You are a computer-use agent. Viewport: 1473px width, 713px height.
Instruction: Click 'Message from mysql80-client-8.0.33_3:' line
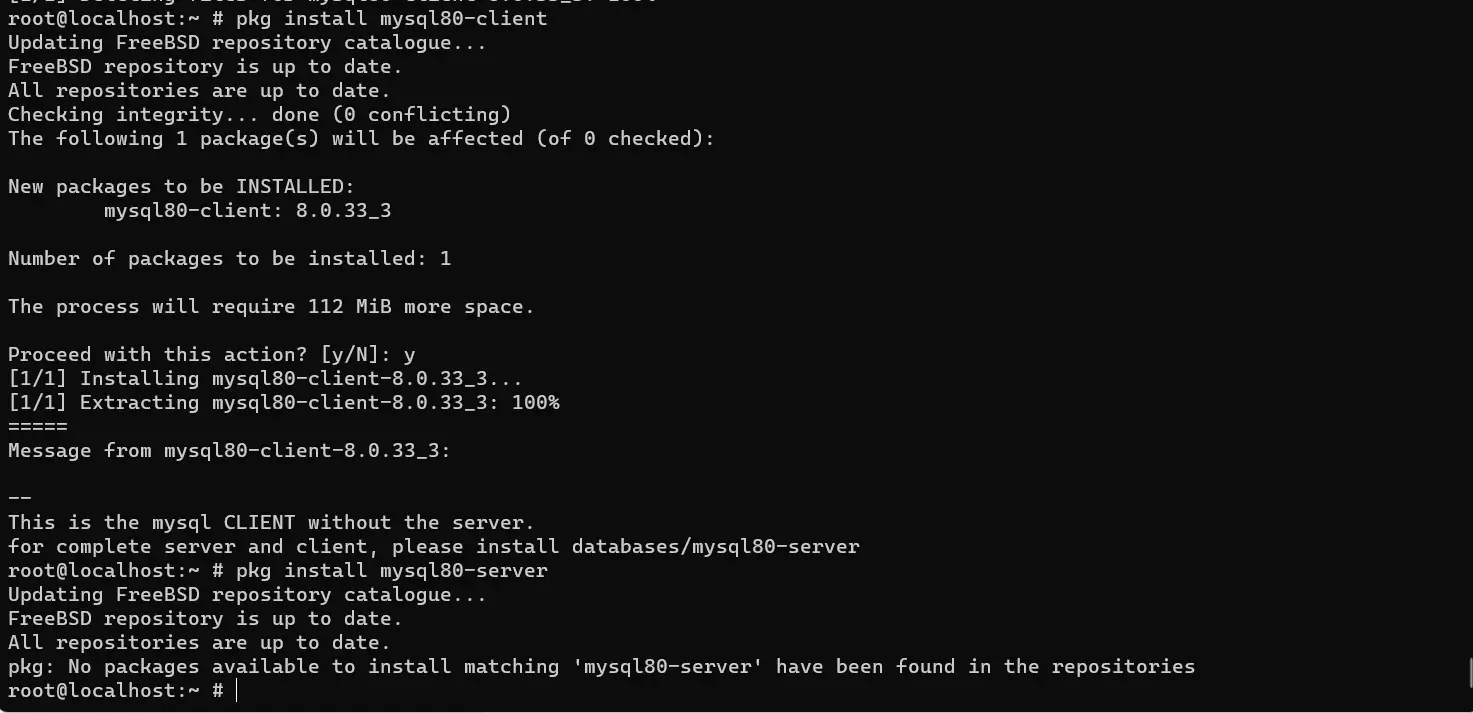click(229, 450)
